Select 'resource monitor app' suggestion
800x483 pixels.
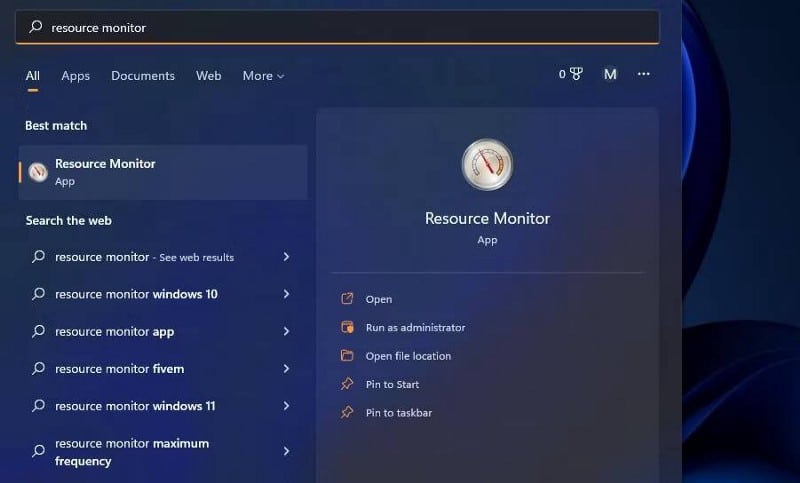tap(163, 331)
